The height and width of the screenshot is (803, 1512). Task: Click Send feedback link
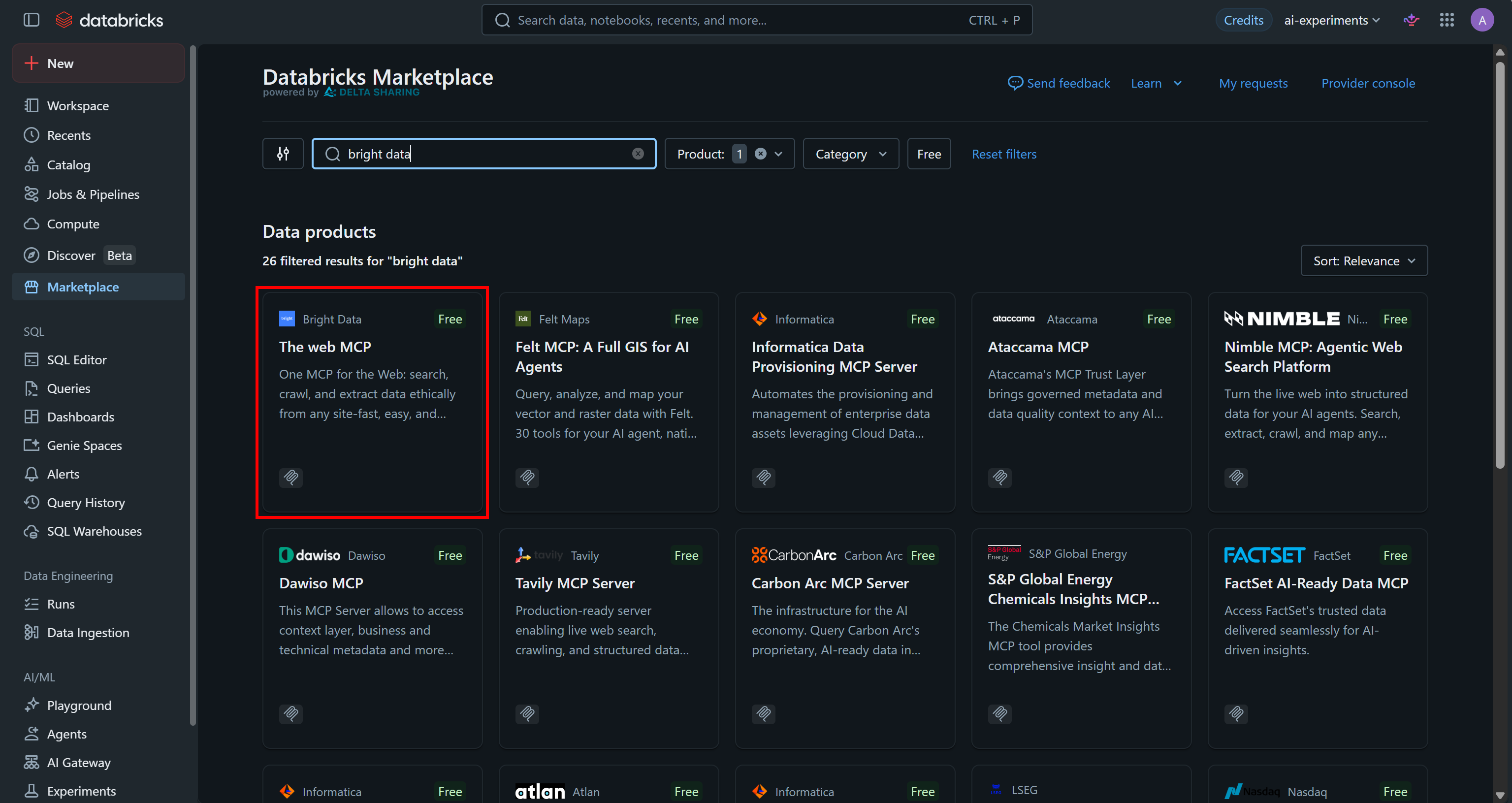click(1059, 83)
